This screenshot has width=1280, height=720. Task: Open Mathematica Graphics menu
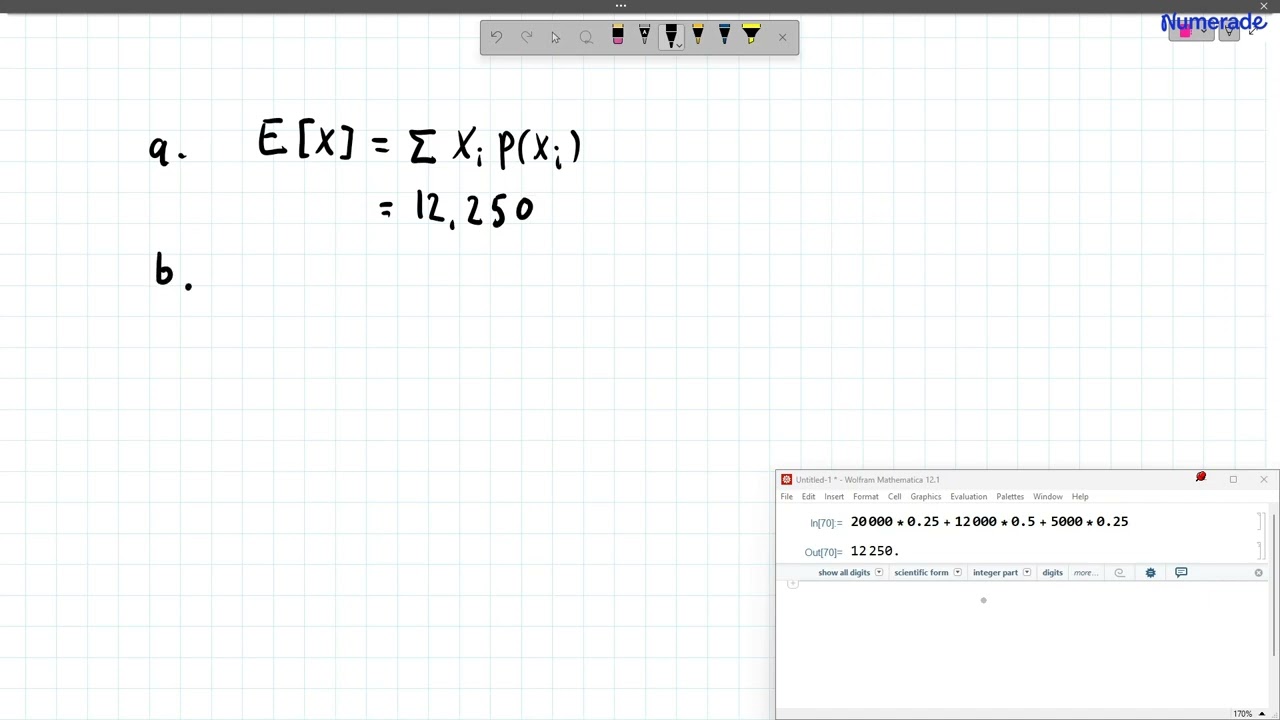click(926, 496)
